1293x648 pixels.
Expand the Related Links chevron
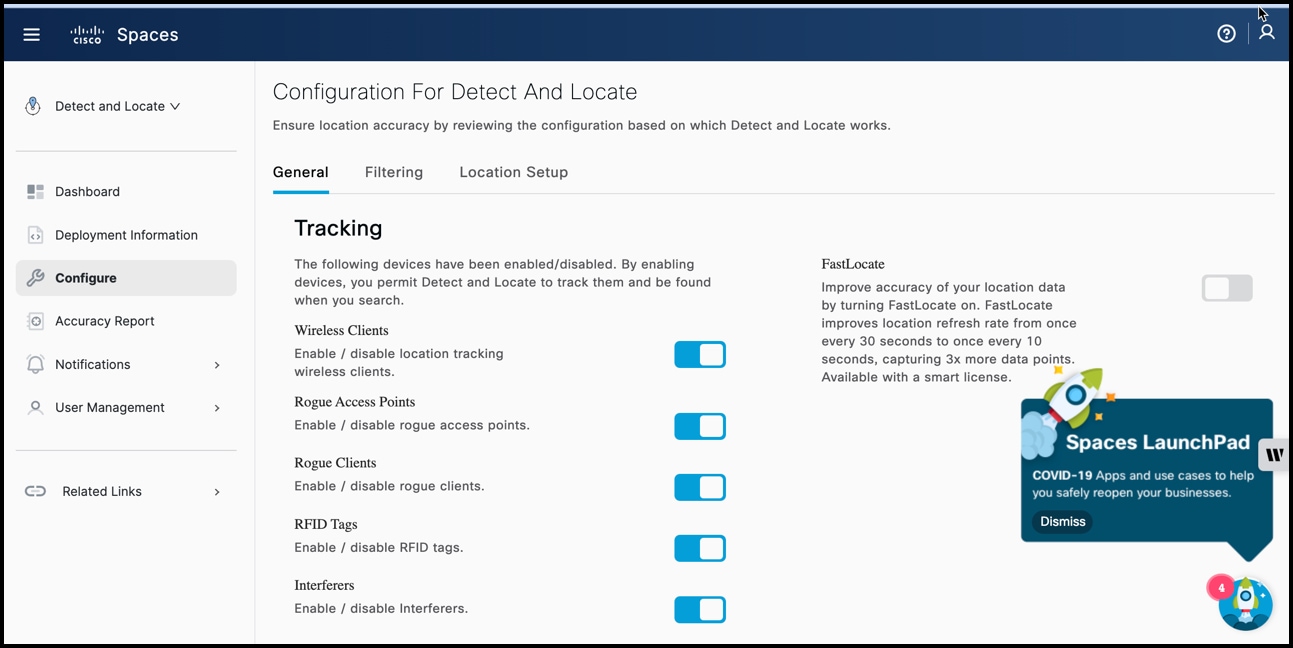[x=217, y=492]
